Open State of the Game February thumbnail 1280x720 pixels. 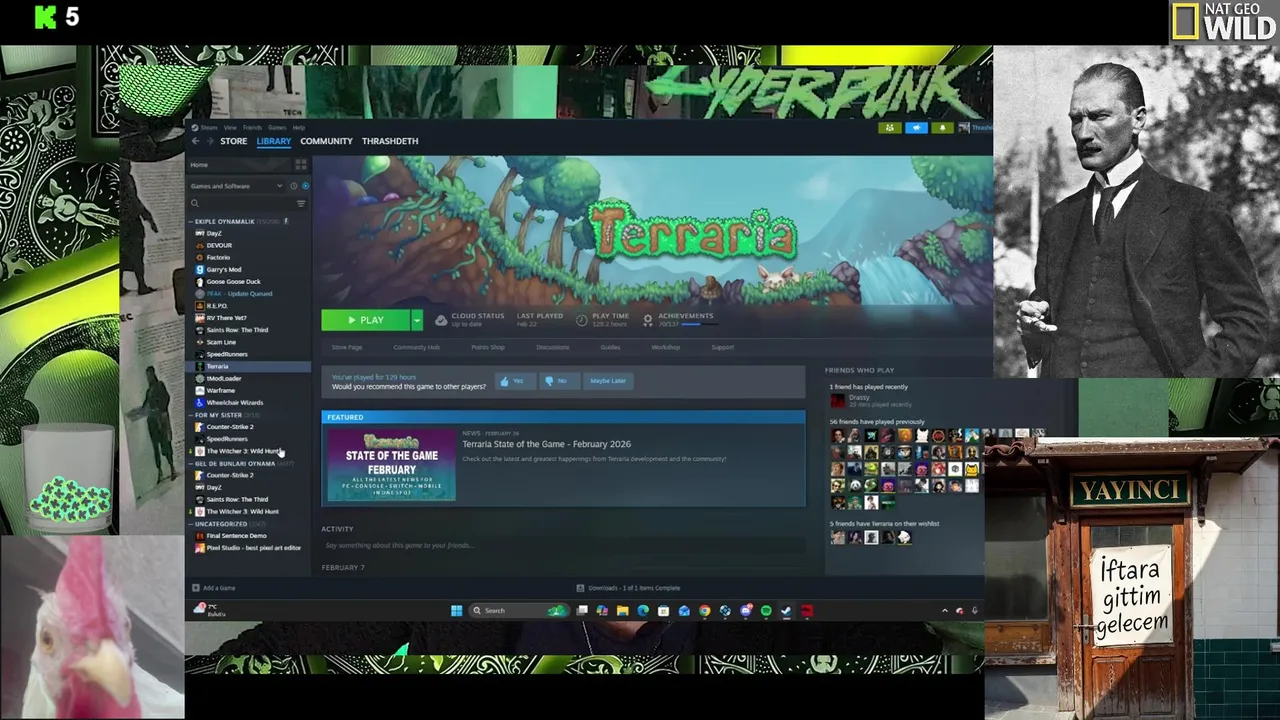[x=391, y=466]
